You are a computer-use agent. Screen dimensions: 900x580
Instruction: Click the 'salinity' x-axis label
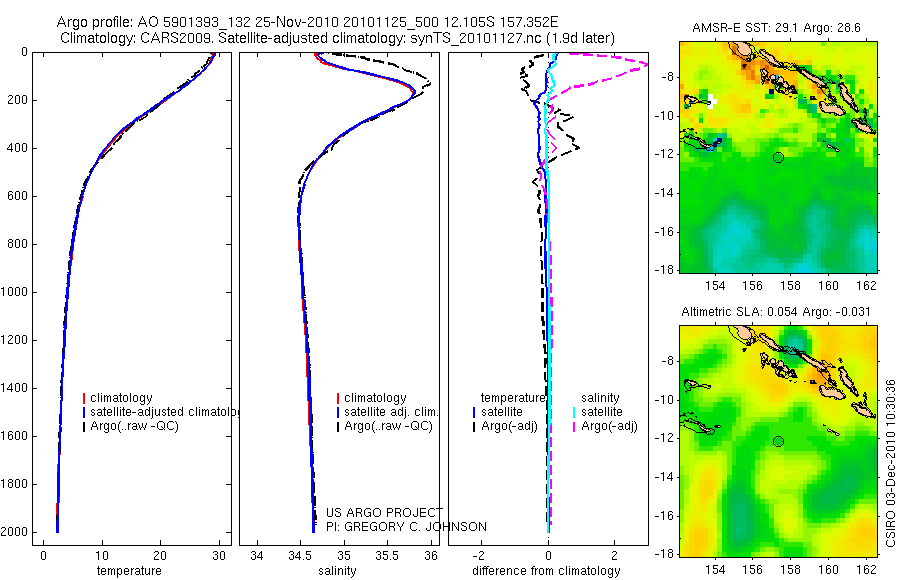point(337,571)
